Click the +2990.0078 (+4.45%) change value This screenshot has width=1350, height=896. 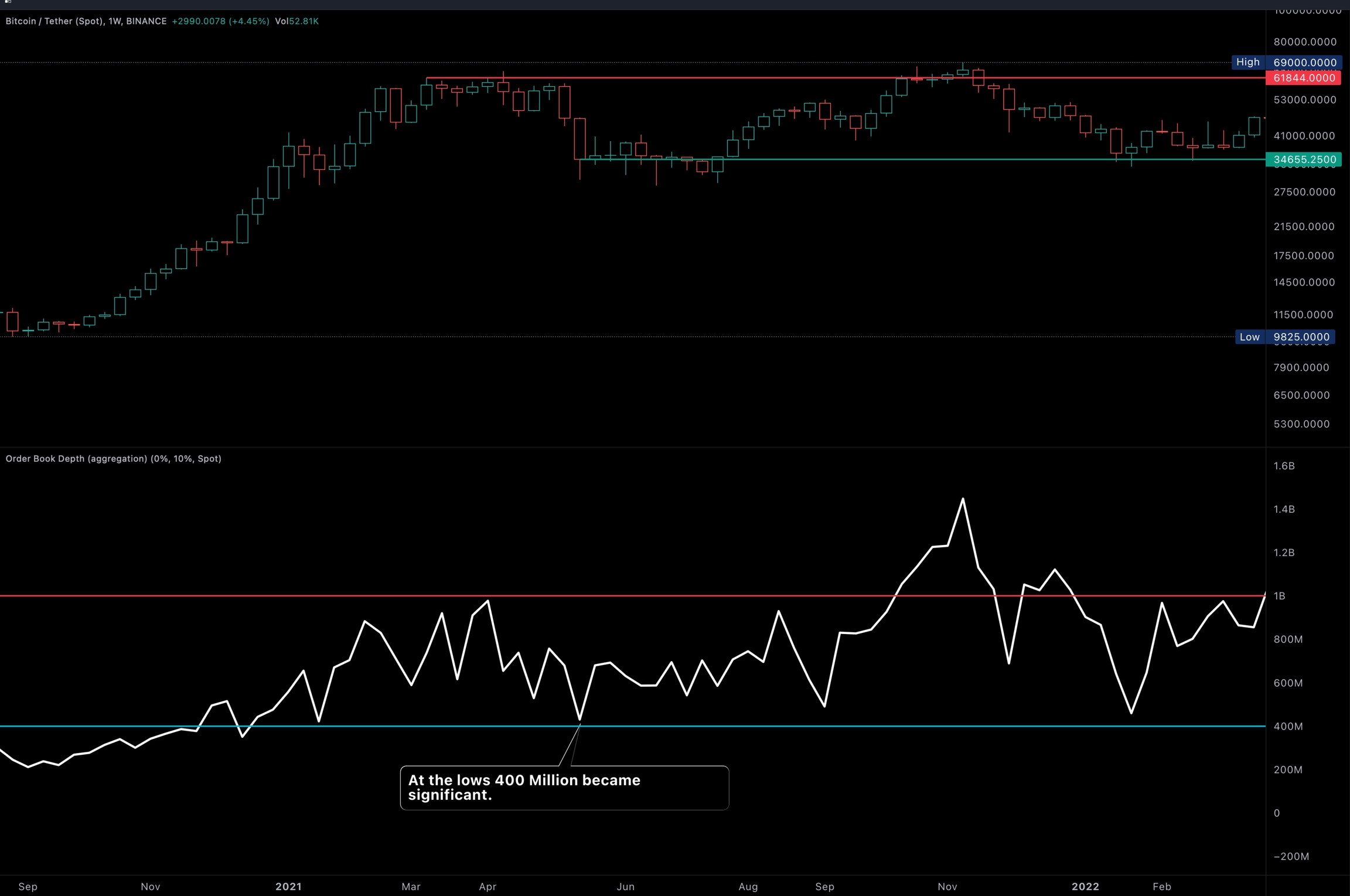point(220,21)
